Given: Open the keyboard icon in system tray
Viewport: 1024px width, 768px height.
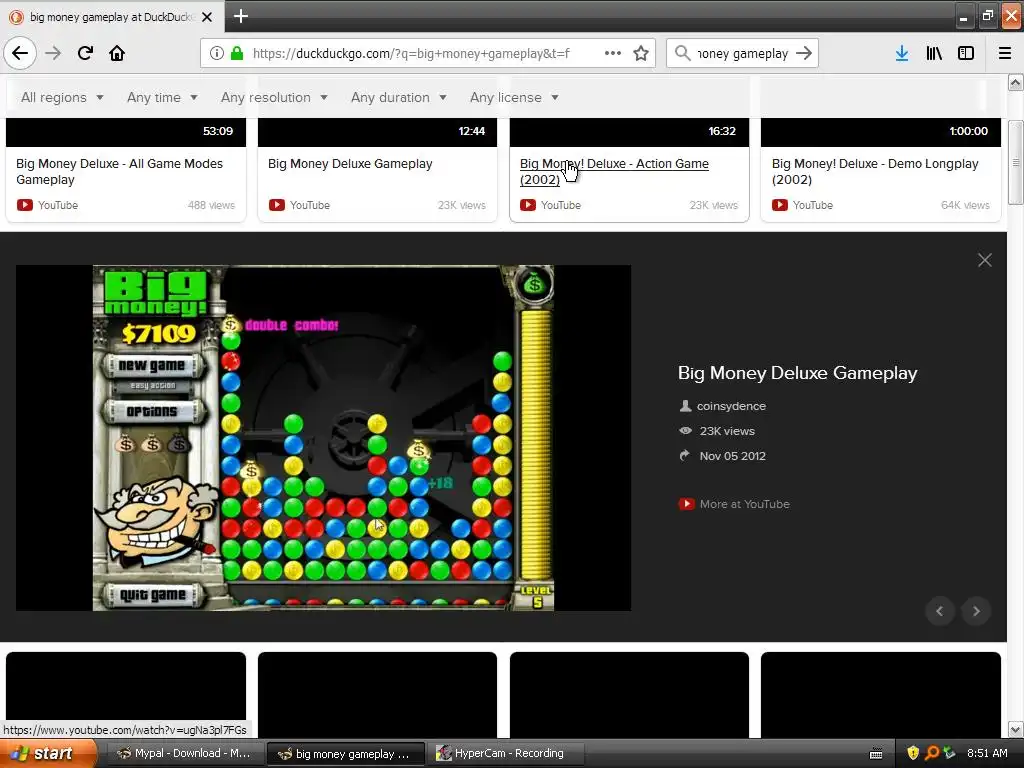Looking at the screenshot, I should (876, 754).
